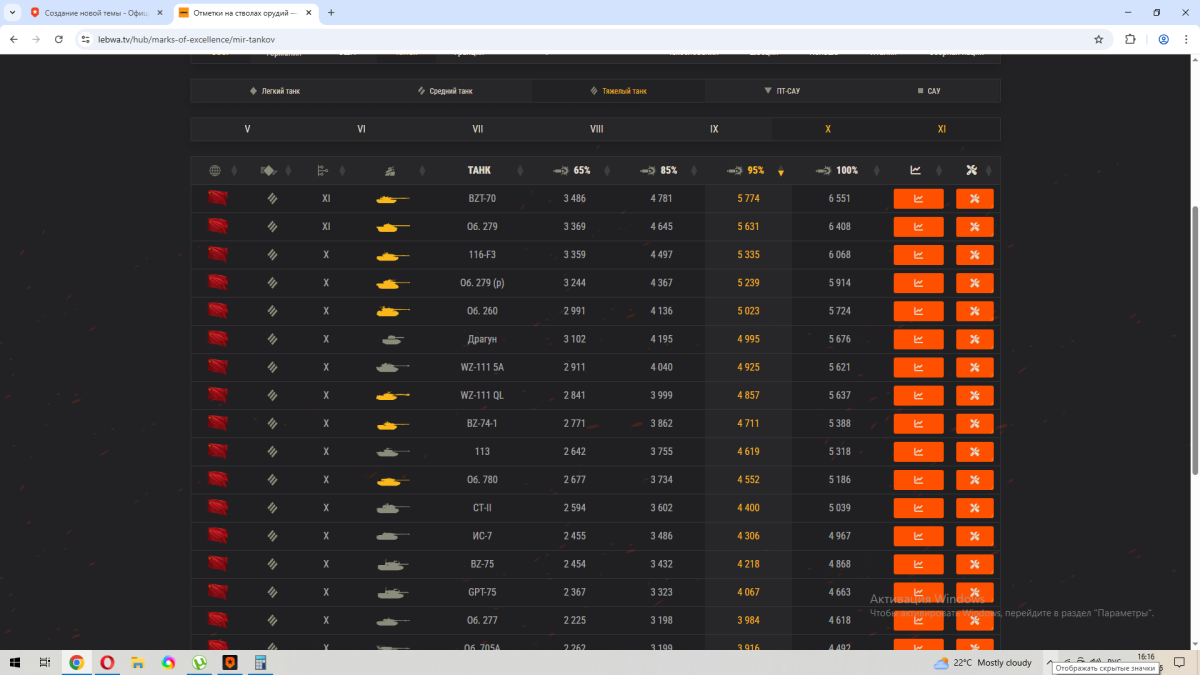Open the chart button for Драгун row
Screen dimensions: 1200x675
tap(918, 339)
